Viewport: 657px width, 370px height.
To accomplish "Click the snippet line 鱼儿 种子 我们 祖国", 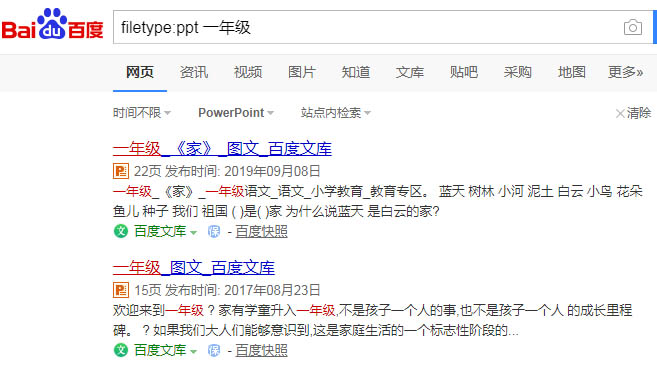I will pos(276,211).
